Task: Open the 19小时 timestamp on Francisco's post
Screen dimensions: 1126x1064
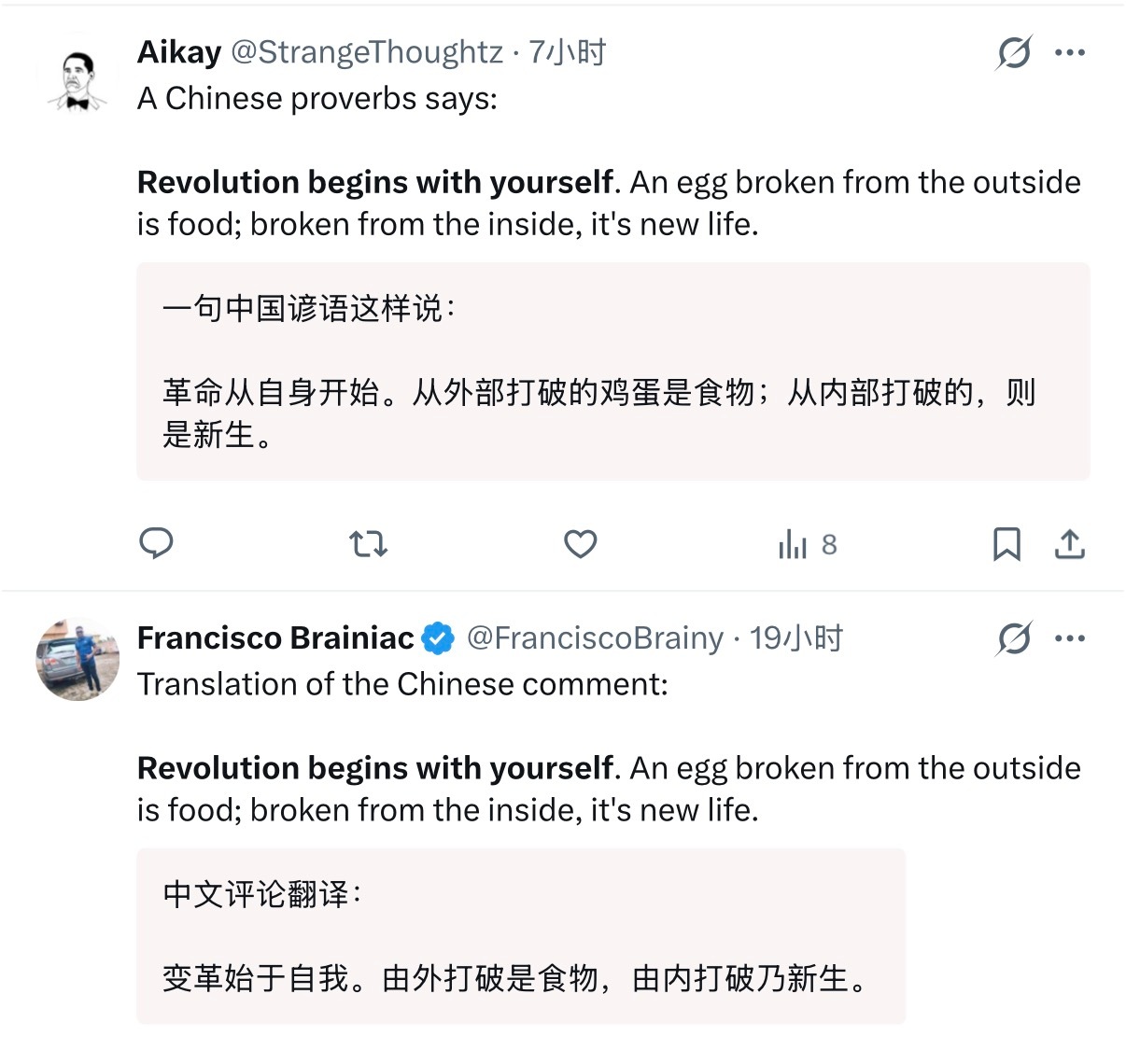Action: [x=796, y=638]
